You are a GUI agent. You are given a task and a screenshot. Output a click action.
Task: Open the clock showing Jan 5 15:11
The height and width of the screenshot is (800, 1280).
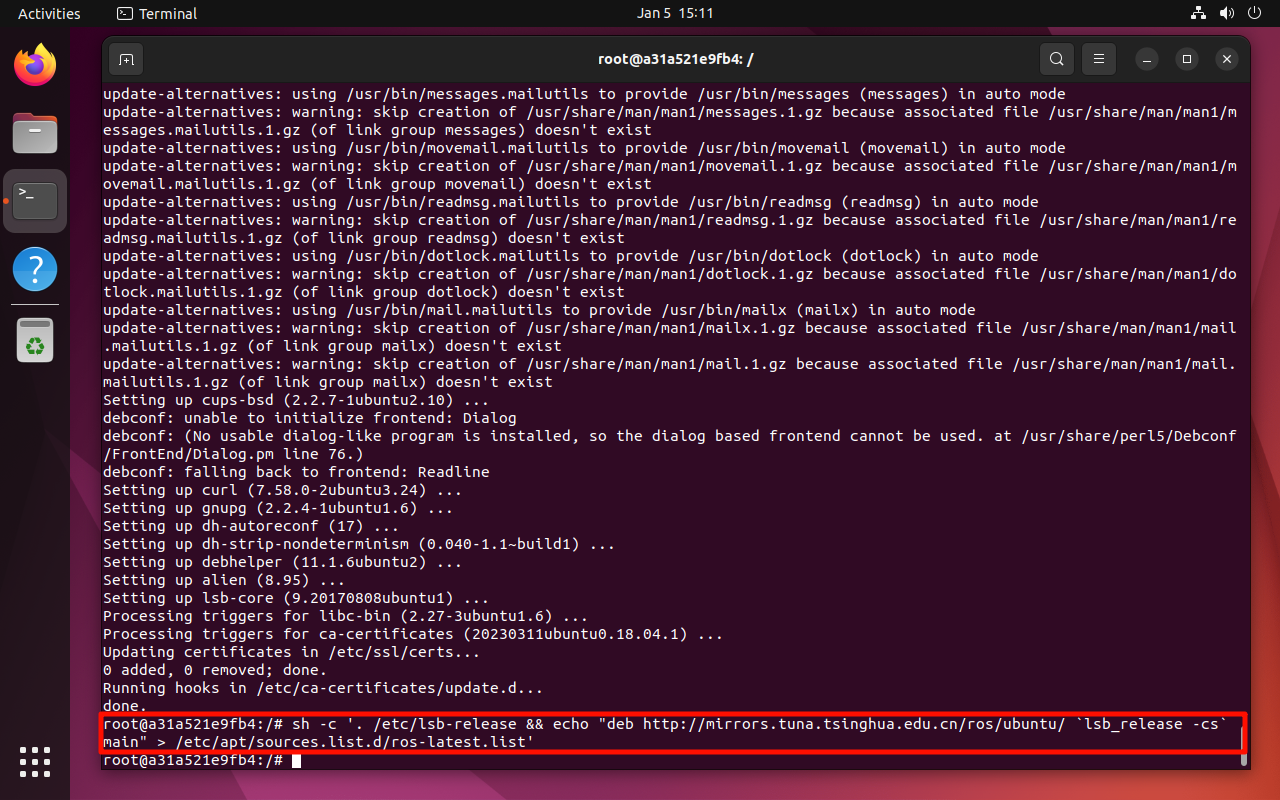click(675, 14)
